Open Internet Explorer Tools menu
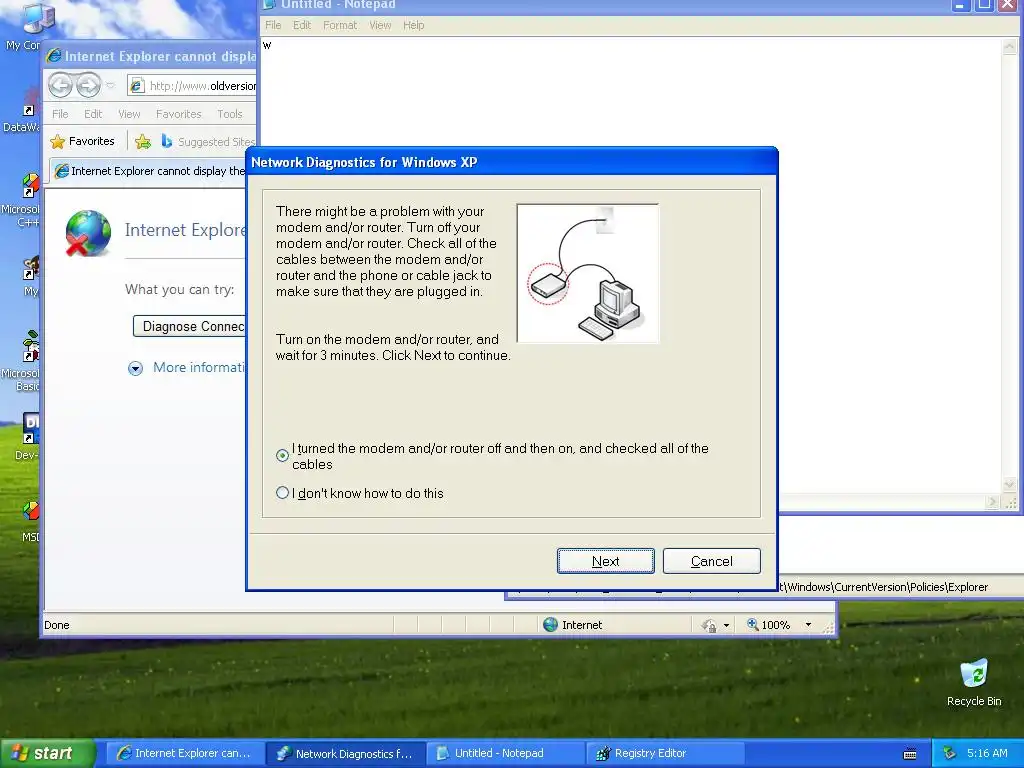1024x768 pixels. tap(230, 114)
